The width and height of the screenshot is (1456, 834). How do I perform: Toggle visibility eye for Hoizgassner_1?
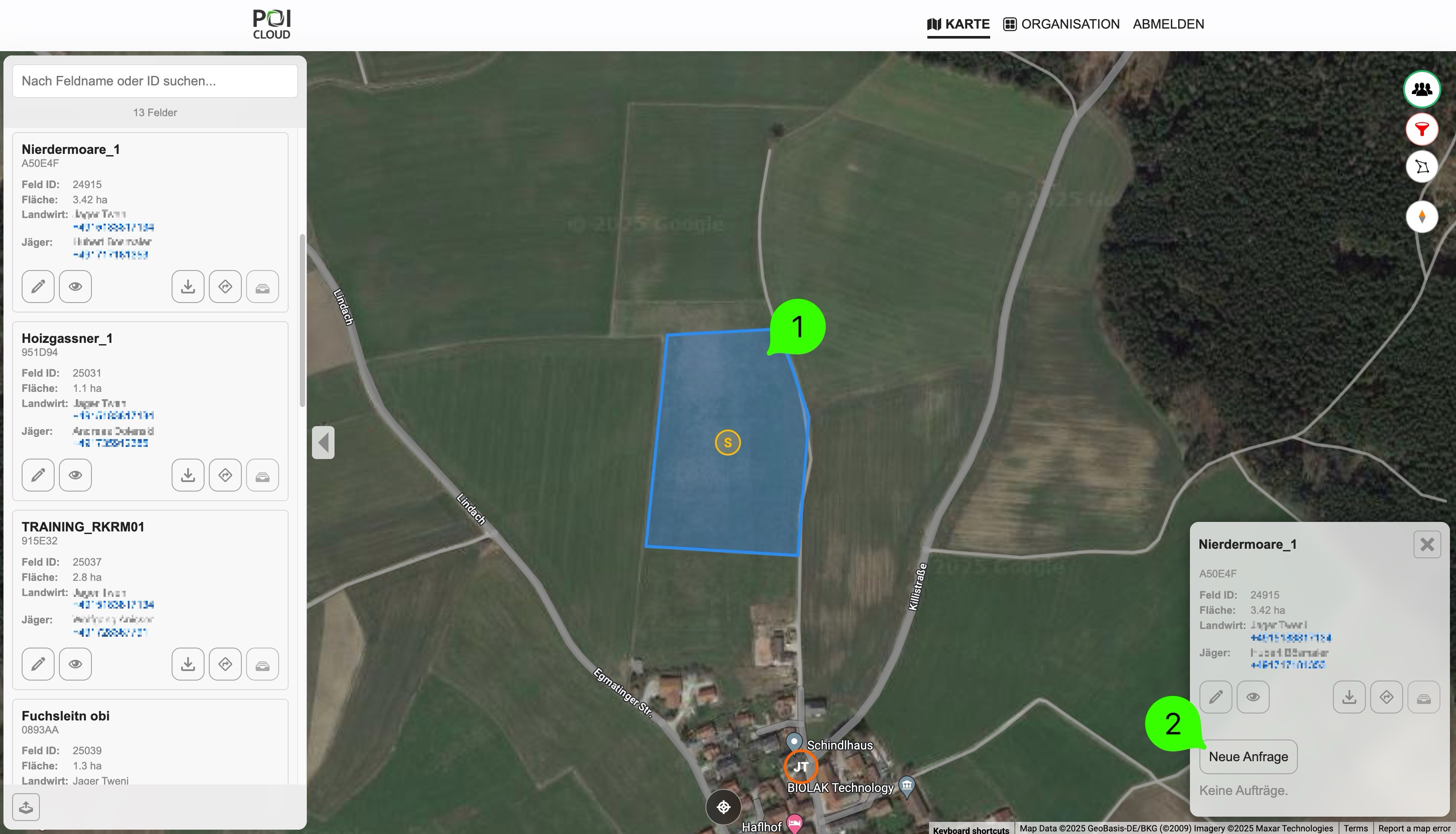point(75,475)
